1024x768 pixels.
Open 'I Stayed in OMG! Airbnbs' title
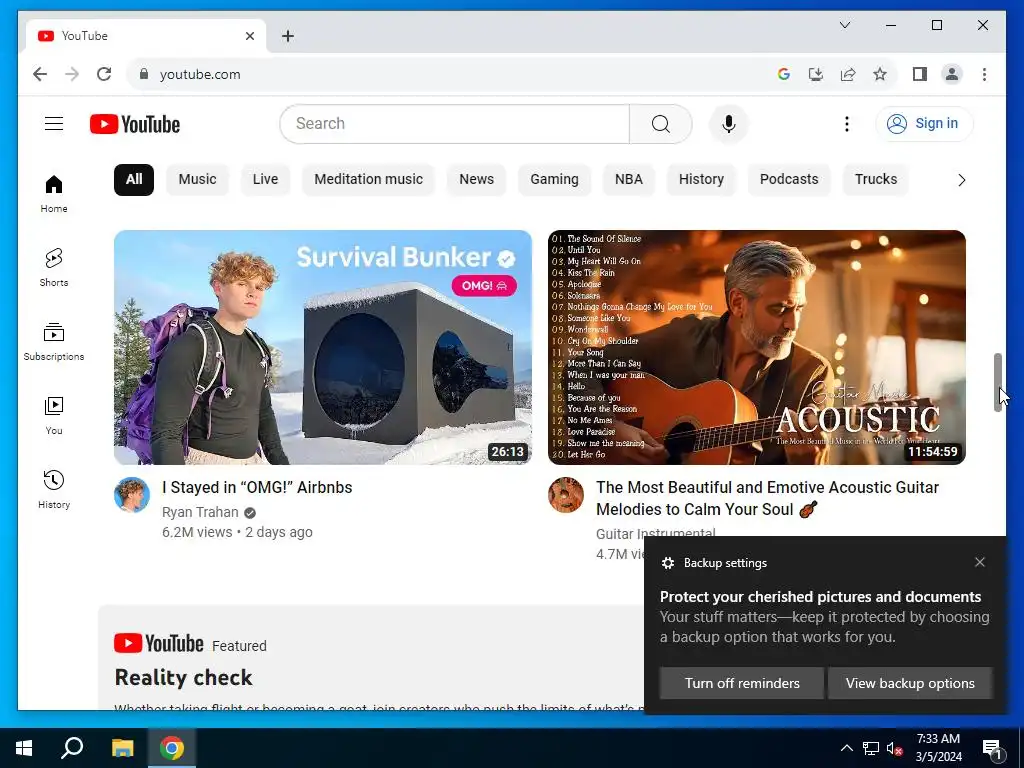pyautogui.click(x=257, y=487)
